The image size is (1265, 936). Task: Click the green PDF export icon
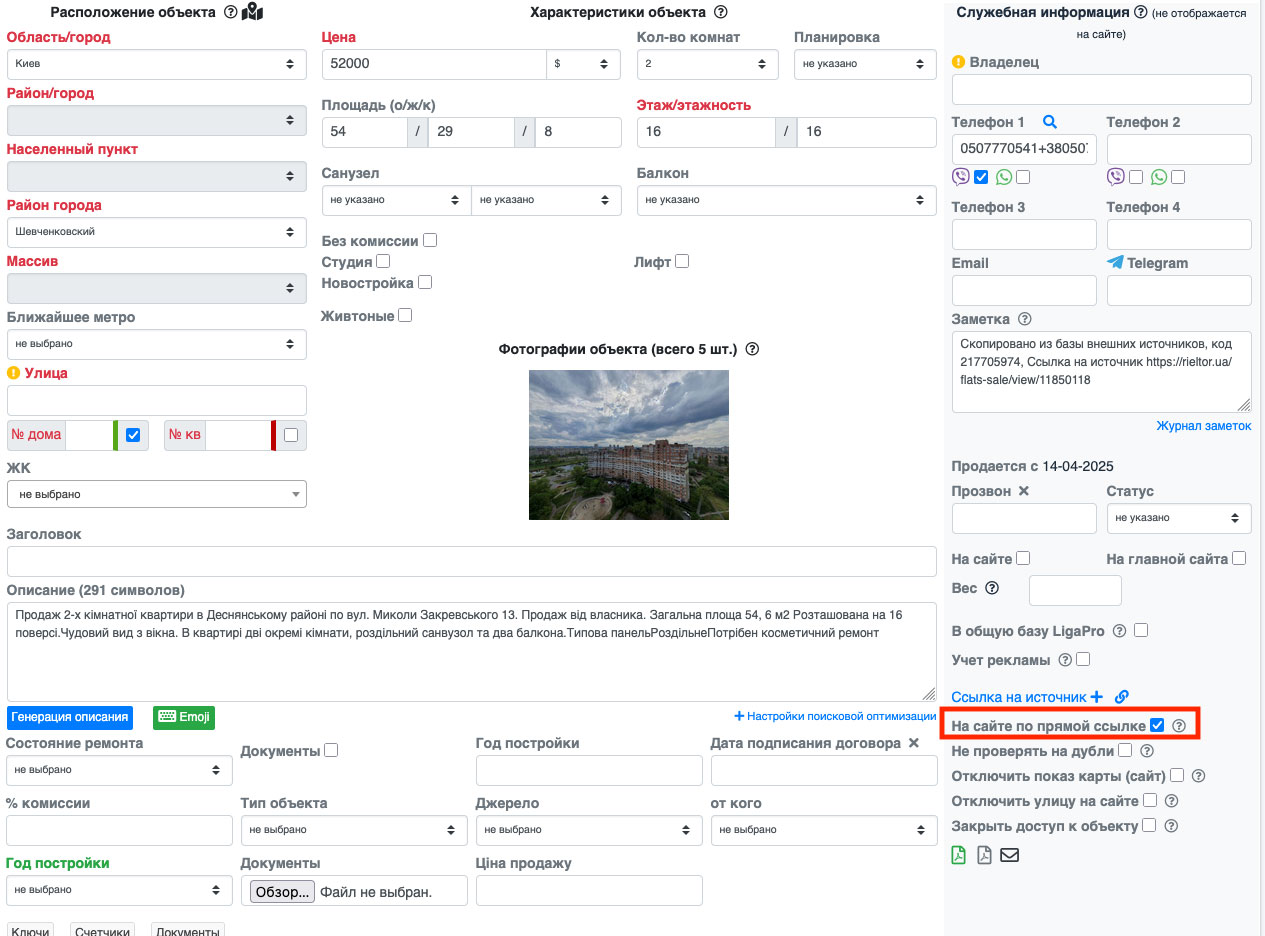(959, 855)
